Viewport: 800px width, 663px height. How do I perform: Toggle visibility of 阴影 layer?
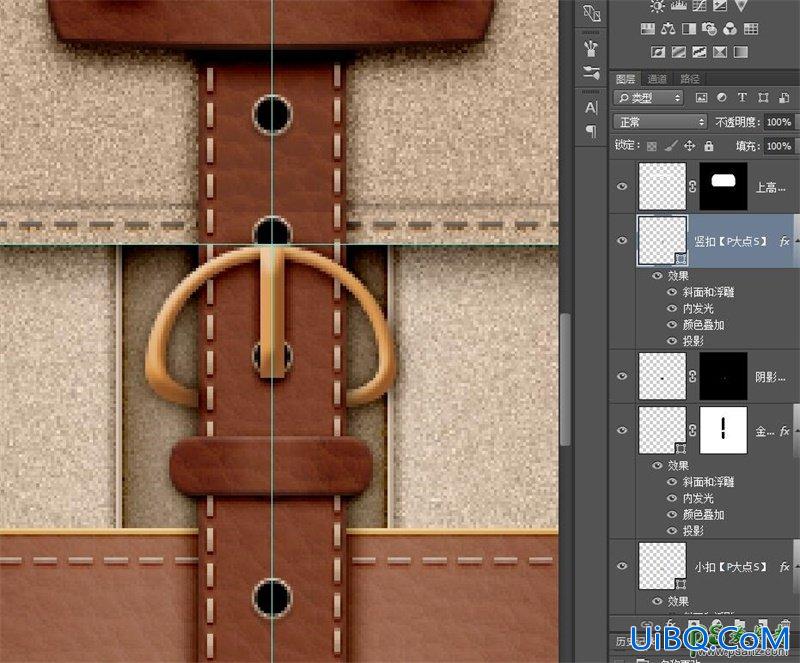click(x=622, y=376)
